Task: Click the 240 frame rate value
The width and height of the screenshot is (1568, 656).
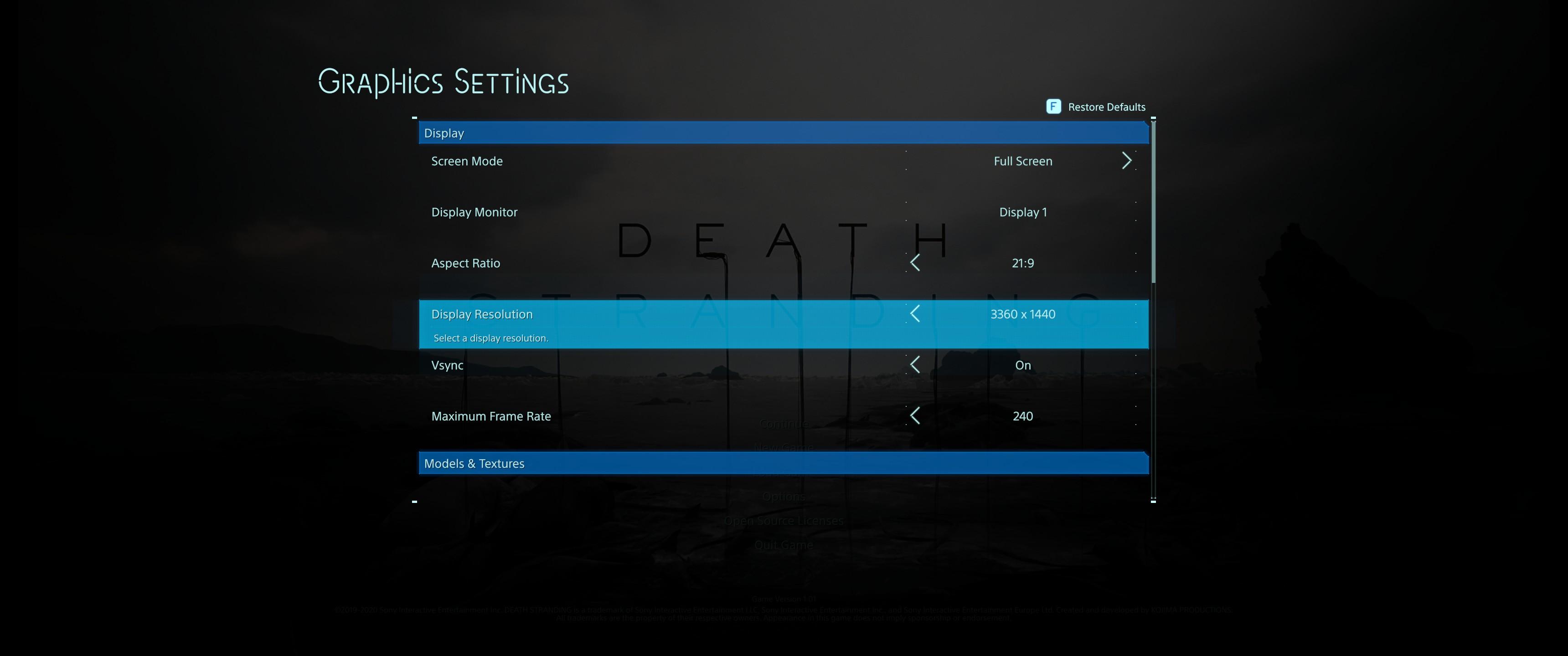Action: coord(1022,416)
